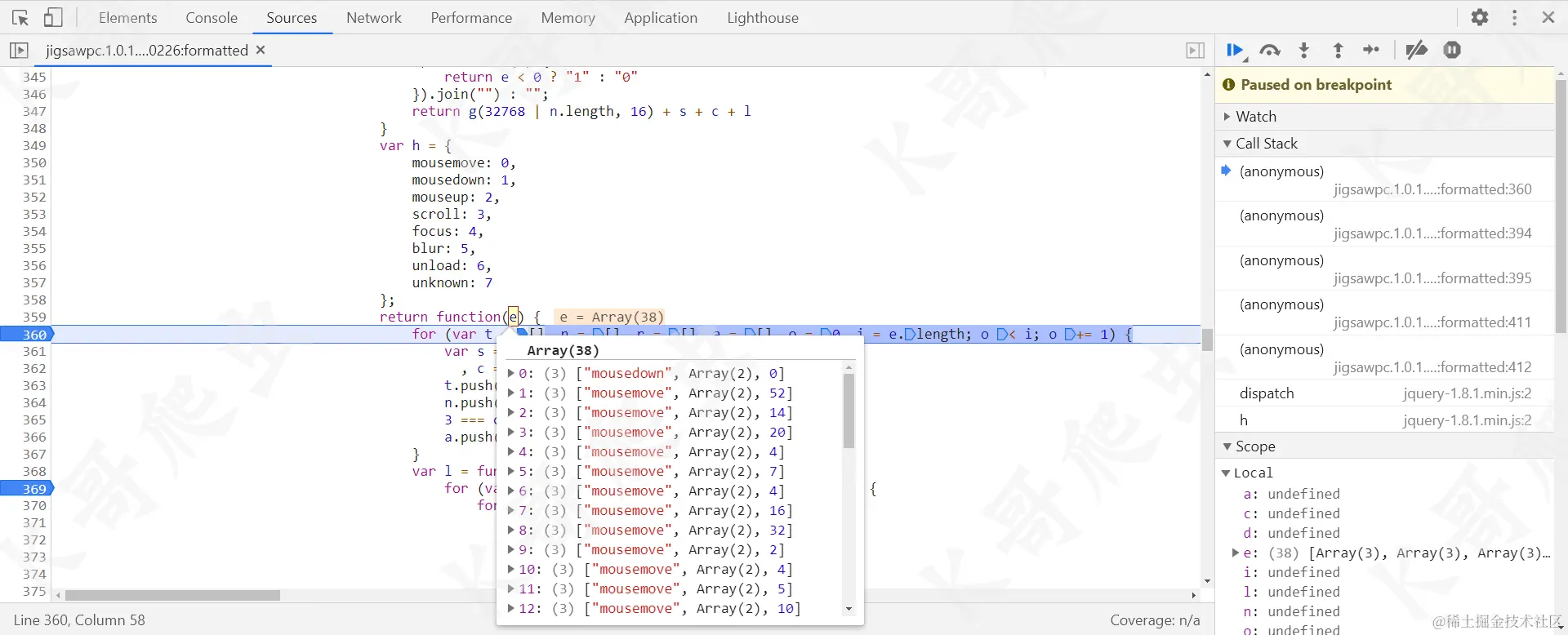This screenshot has width=1568, height=635.
Task: Switch to the Elements tab
Action: pyautogui.click(x=127, y=18)
